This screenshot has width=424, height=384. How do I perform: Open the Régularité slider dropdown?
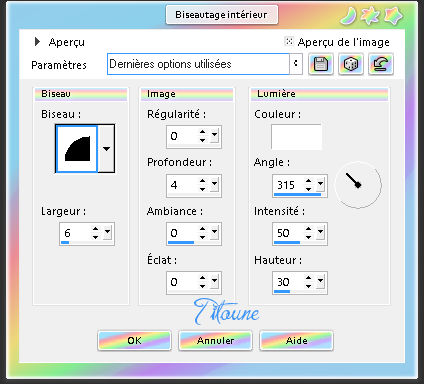[x=215, y=136]
